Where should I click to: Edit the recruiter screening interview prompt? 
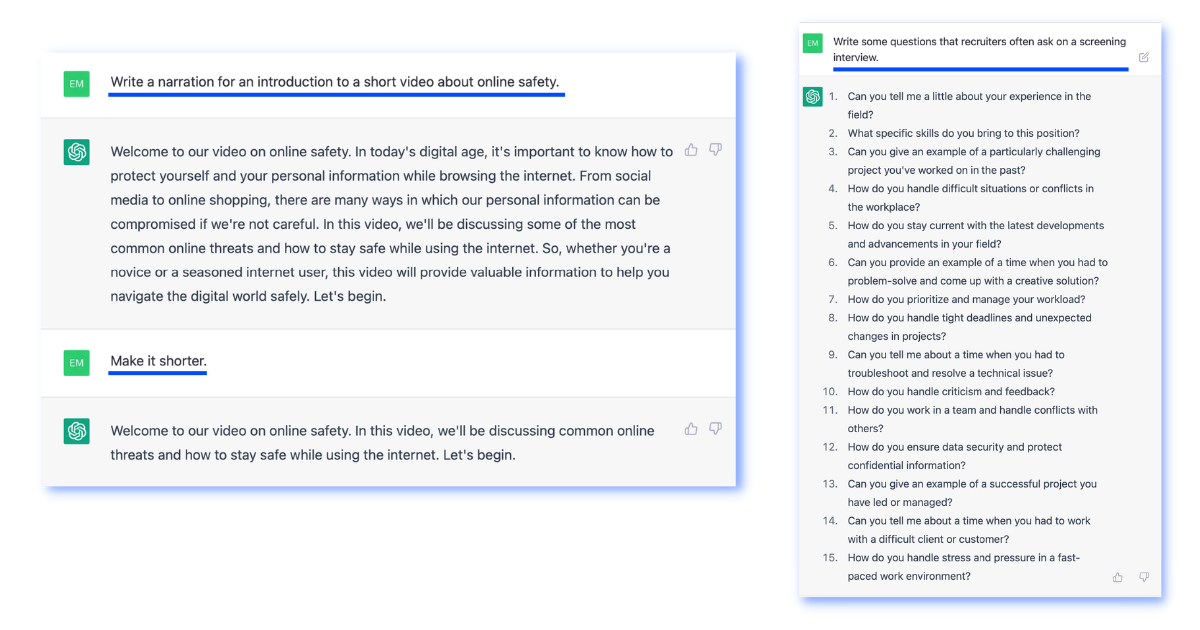click(x=1144, y=57)
